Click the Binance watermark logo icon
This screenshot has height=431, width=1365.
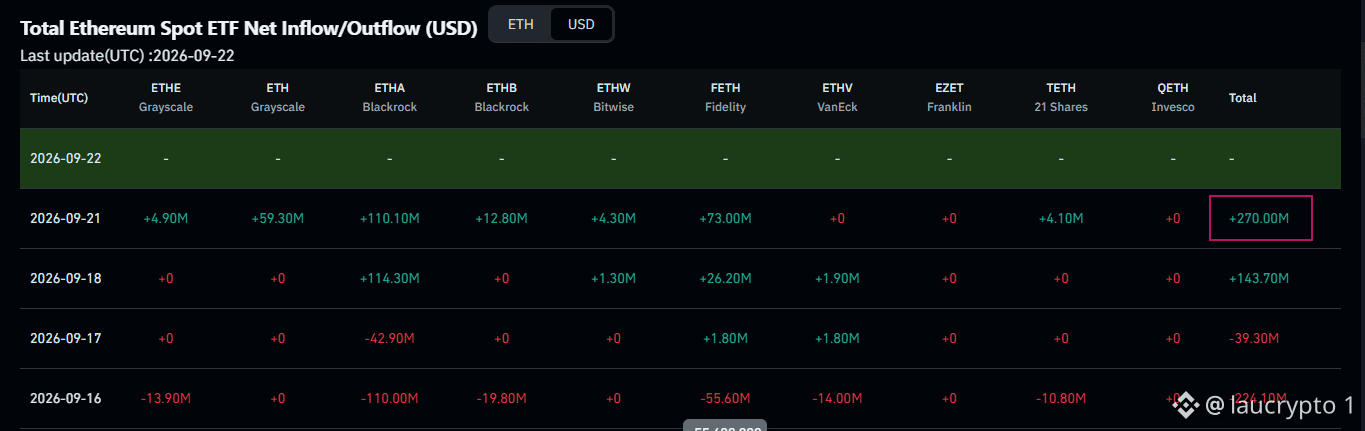point(1185,405)
